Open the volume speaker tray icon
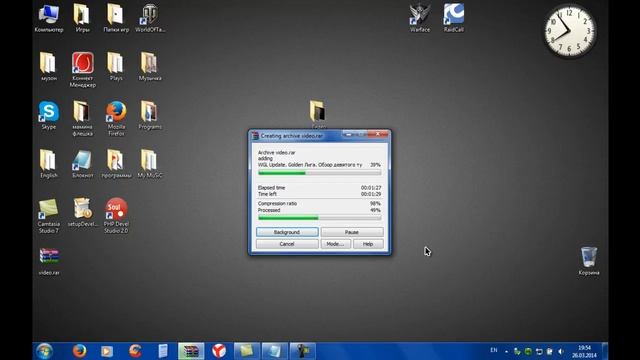Viewport: 640px width, 360px height. [x=561, y=351]
